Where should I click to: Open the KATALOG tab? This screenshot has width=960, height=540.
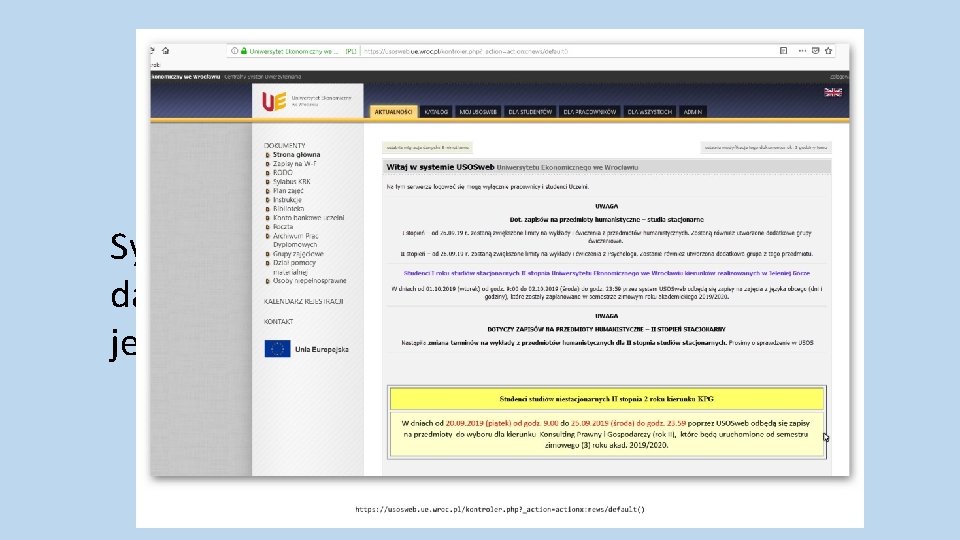click(436, 112)
